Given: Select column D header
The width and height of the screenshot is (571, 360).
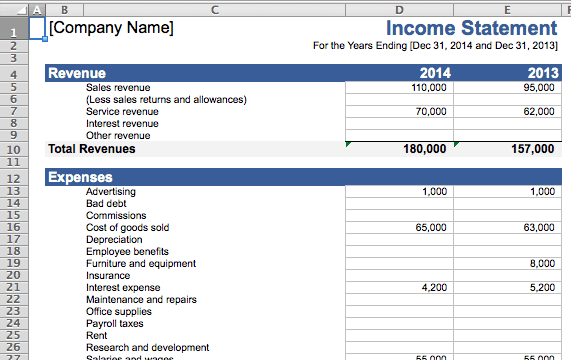Looking at the screenshot, I should [x=399, y=10].
